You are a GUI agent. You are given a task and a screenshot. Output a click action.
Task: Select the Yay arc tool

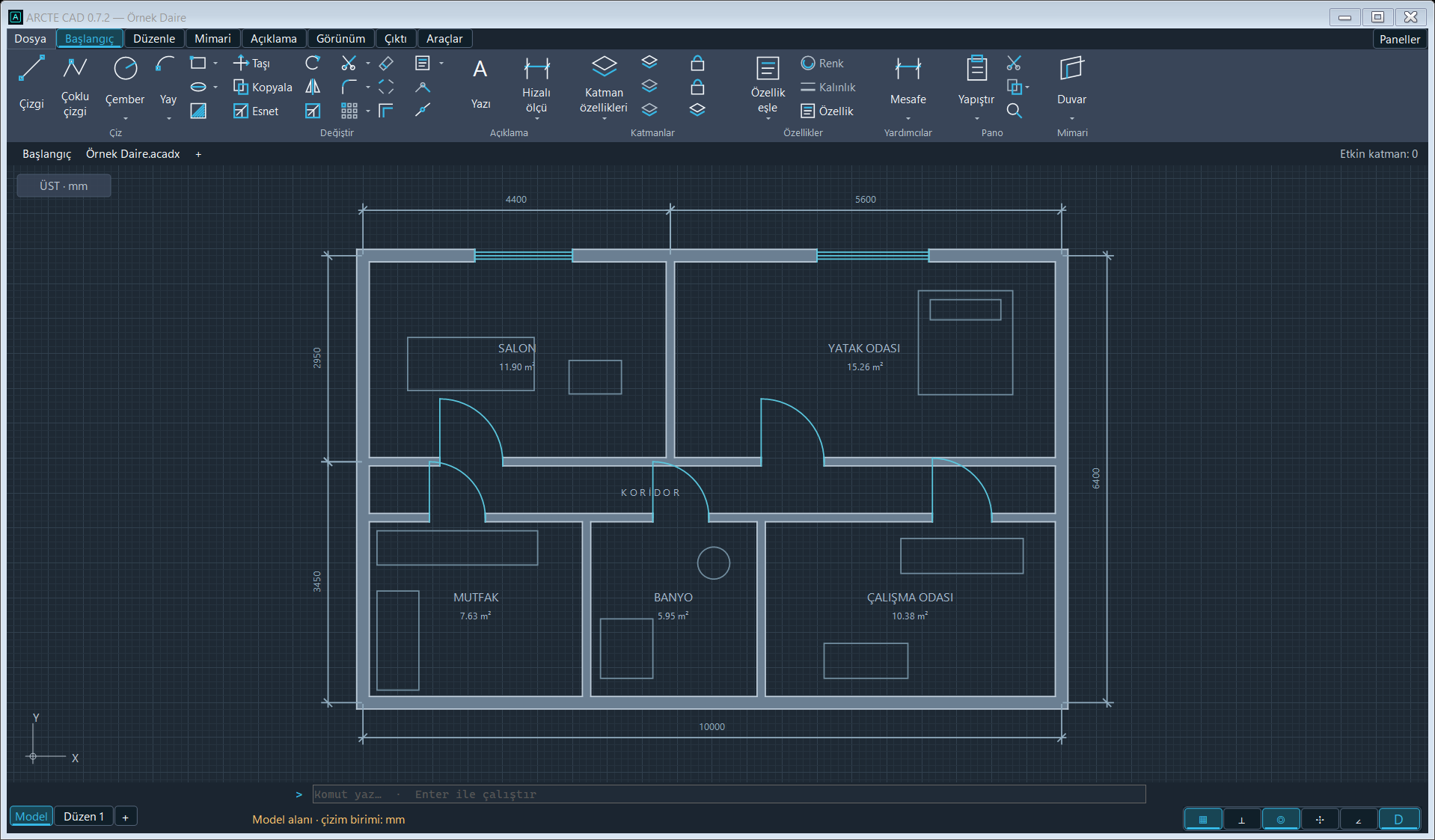point(168,81)
